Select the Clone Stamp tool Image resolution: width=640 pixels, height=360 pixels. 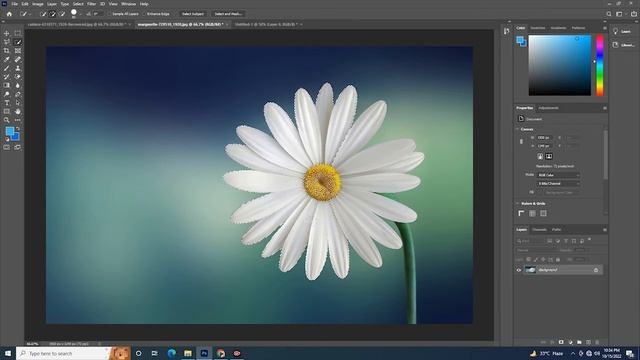pyautogui.click(x=18, y=68)
